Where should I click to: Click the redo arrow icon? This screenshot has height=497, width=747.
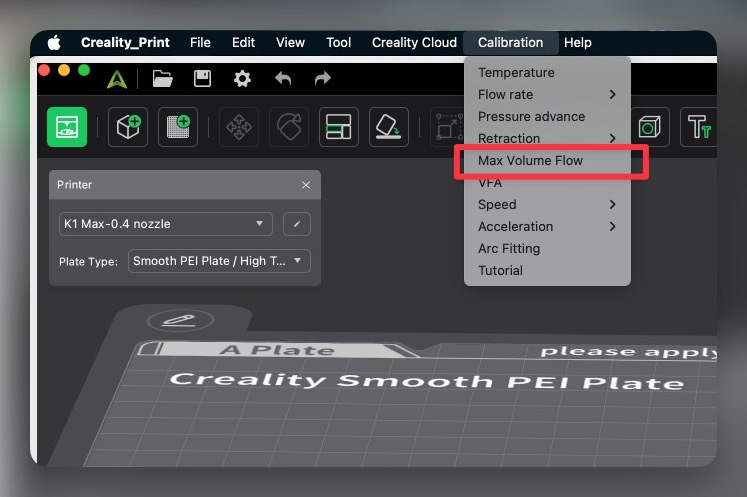tap(322, 78)
